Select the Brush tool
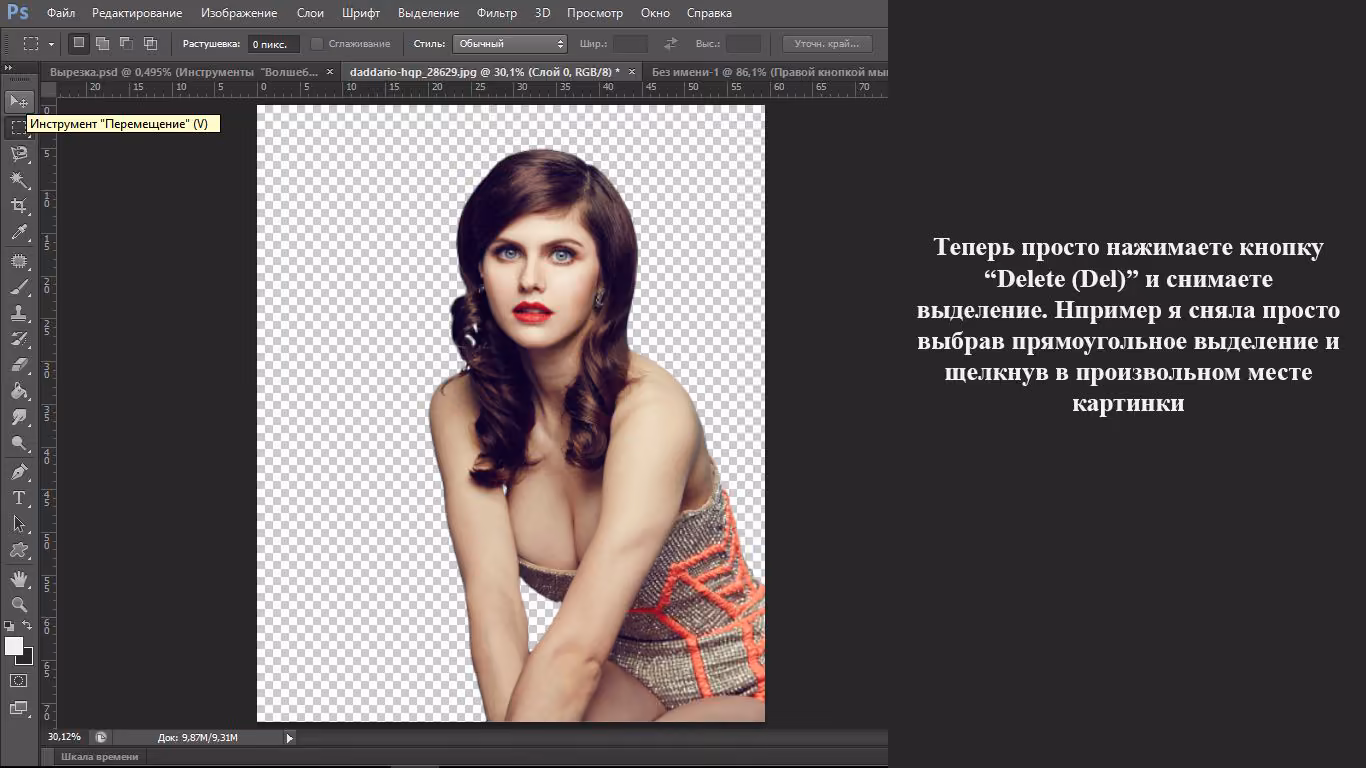Image resolution: width=1366 pixels, height=768 pixels. pos(19,287)
